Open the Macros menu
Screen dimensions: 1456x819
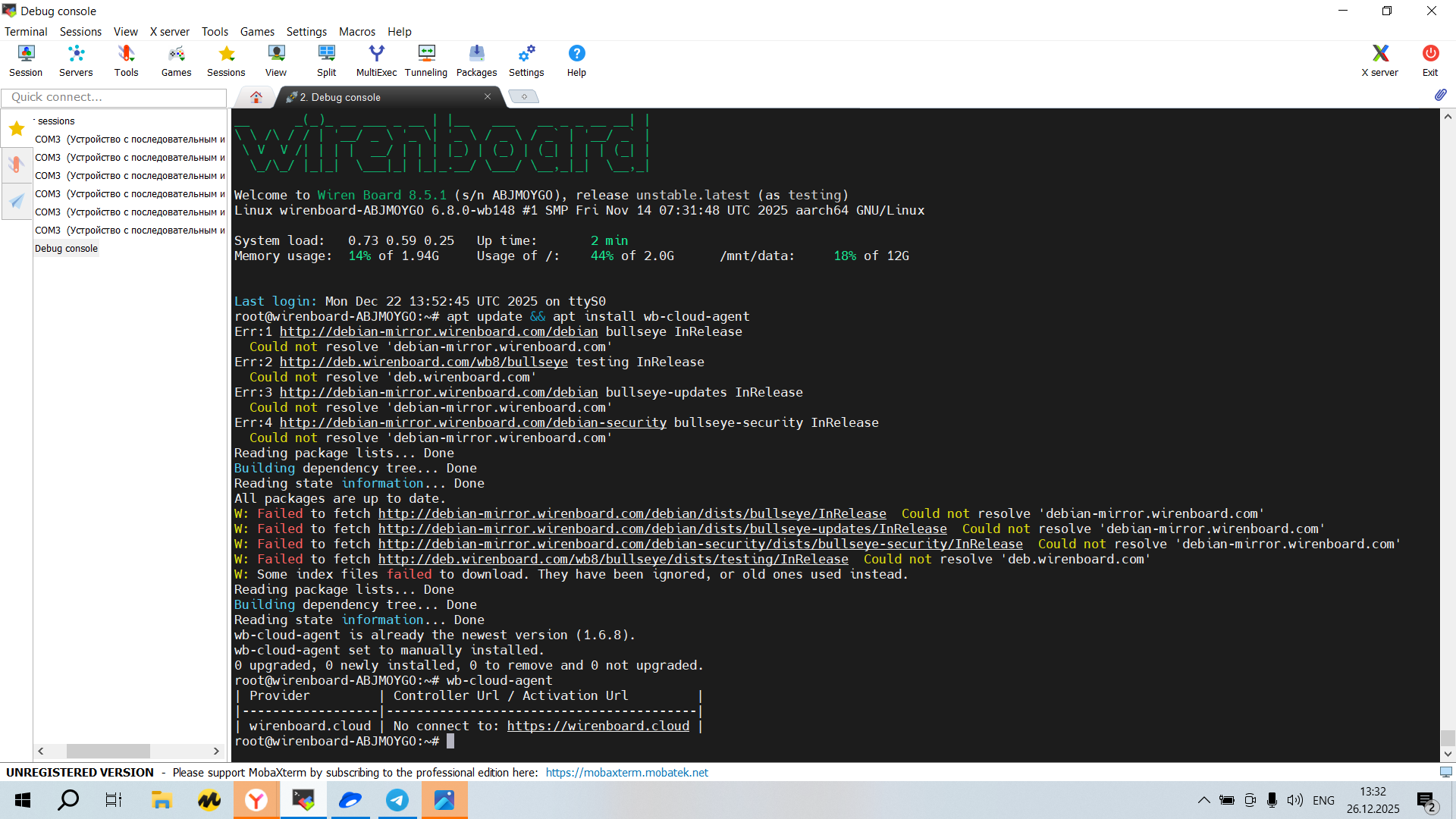[x=356, y=31]
